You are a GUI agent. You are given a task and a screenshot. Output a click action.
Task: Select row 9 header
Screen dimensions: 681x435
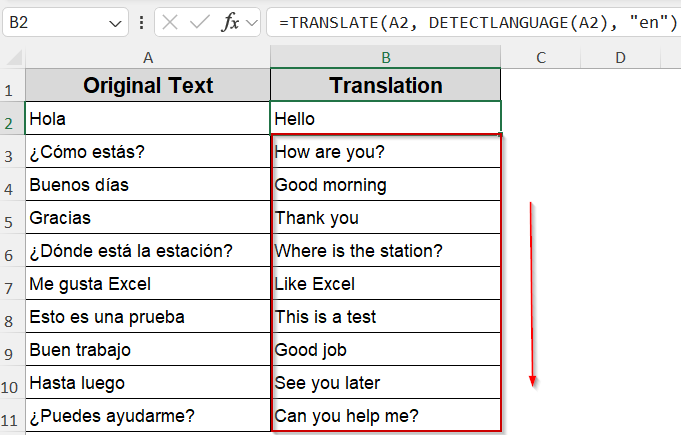pyautogui.click(x=12, y=349)
